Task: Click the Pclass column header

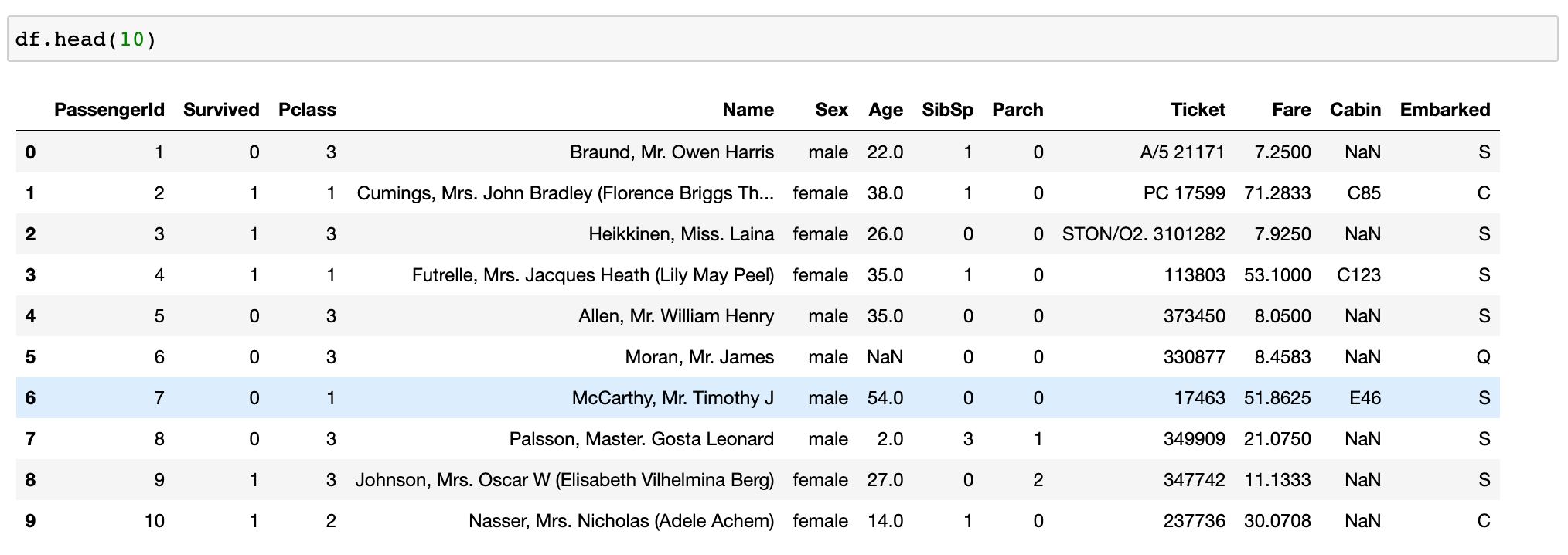Action: (x=307, y=110)
